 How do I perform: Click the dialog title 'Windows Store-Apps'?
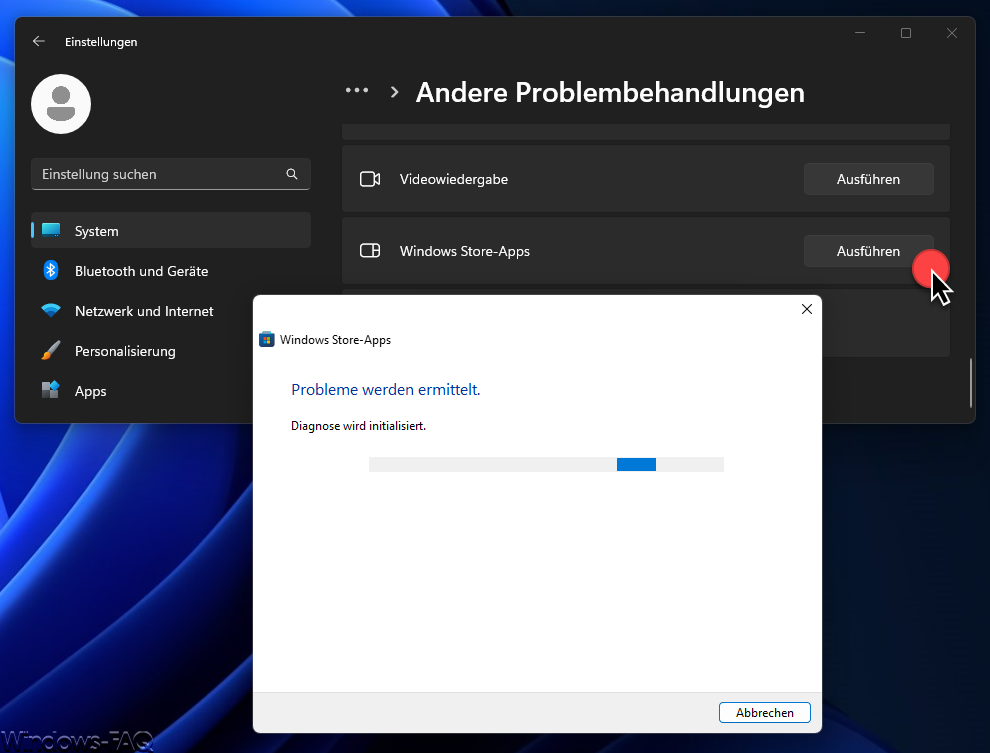[x=335, y=340]
